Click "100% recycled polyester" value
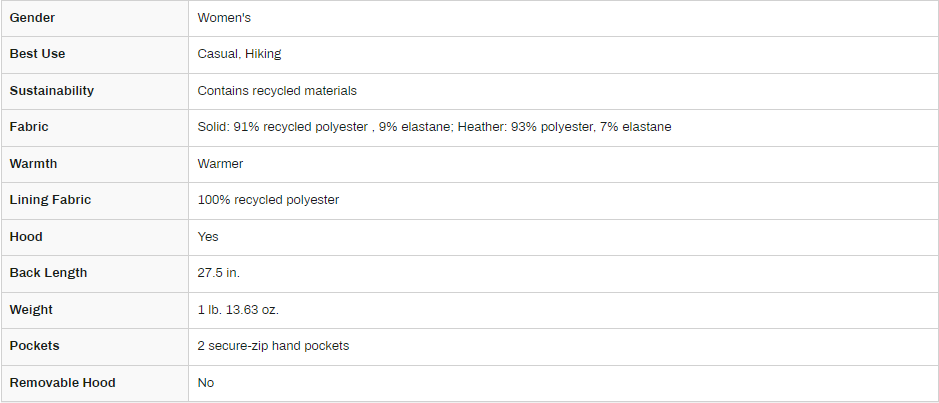 coord(268,200)
